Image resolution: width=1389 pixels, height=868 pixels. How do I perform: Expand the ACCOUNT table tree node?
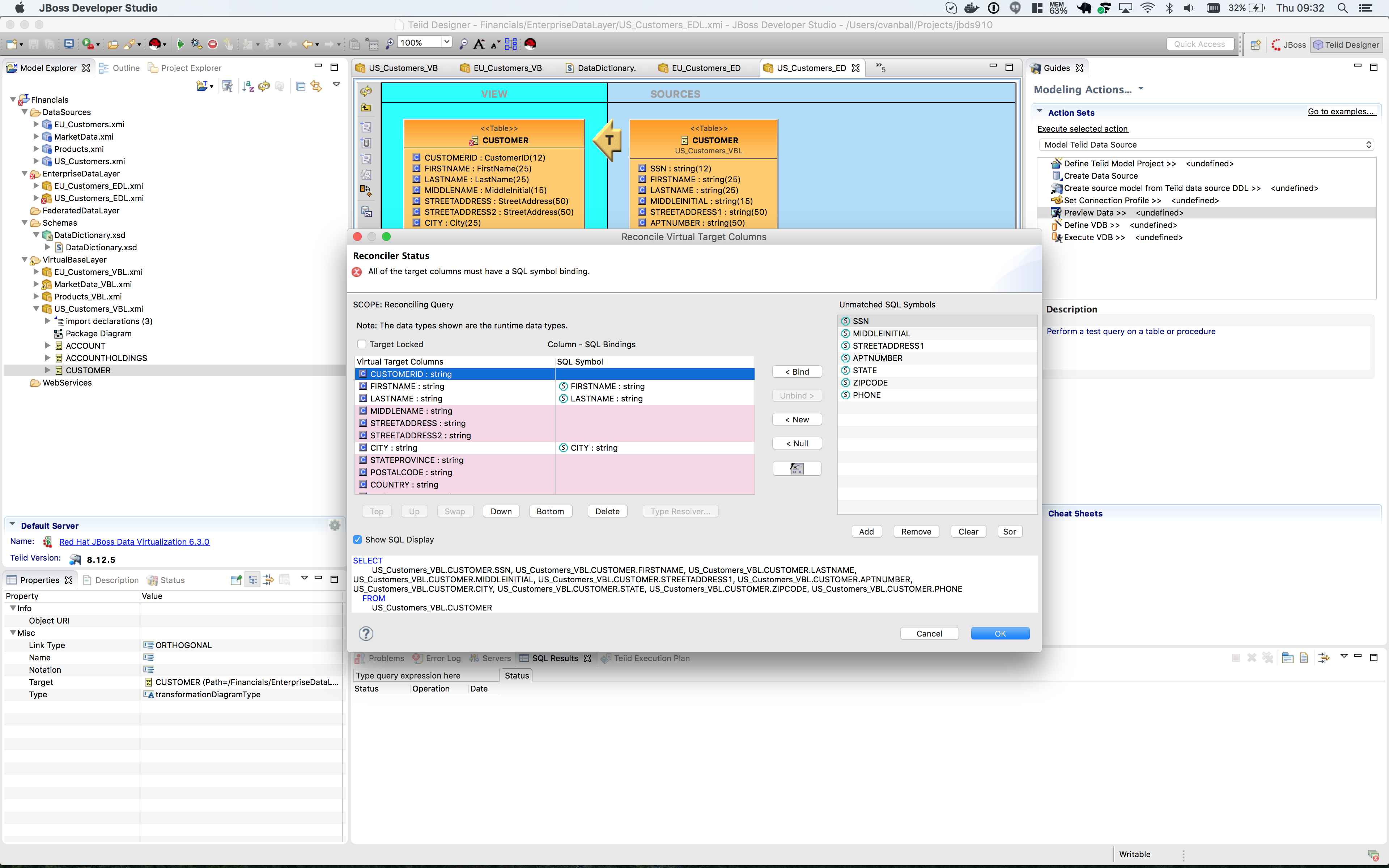[x=48, y=346]
